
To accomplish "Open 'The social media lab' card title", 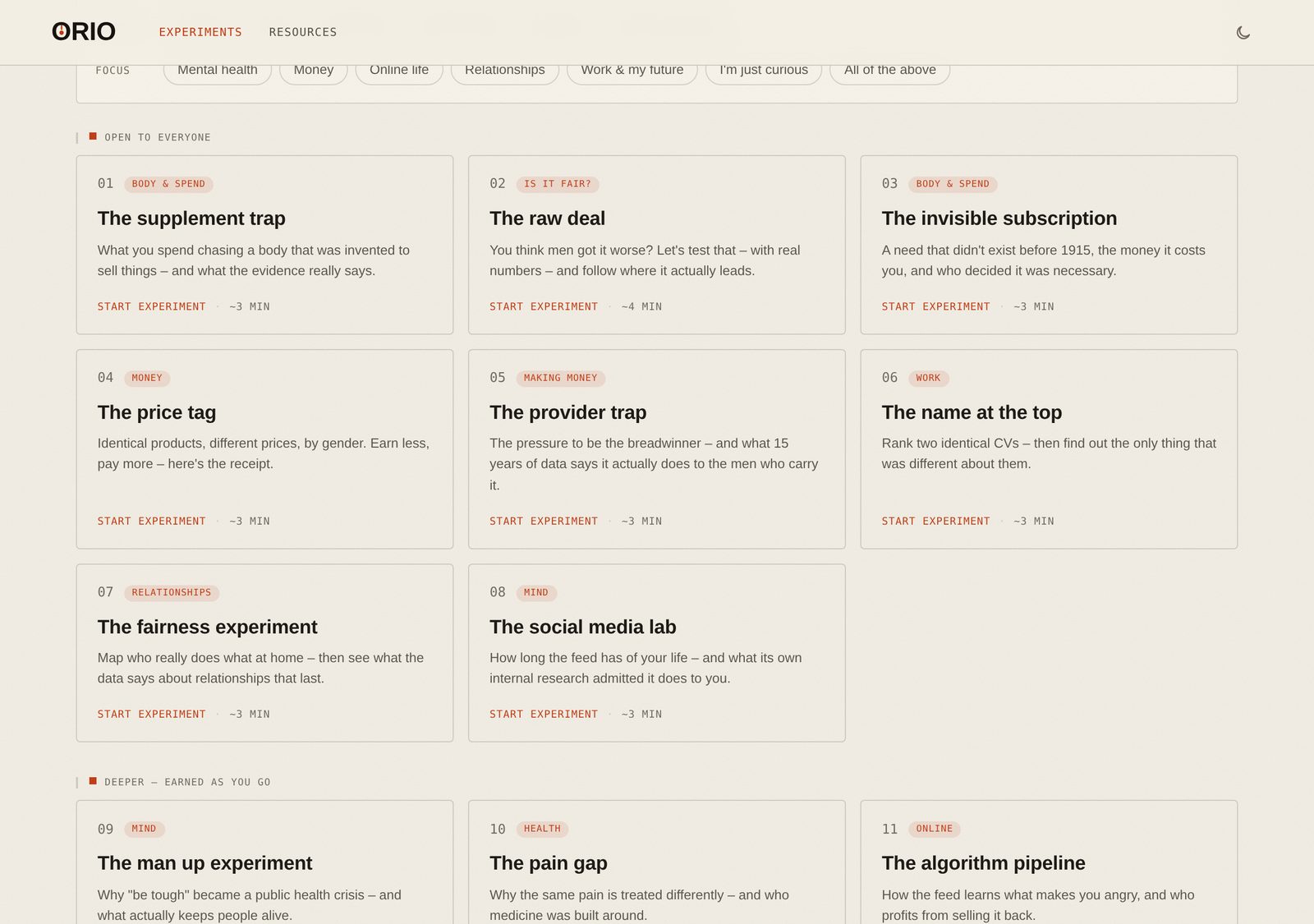I will (x=583, y=627).
